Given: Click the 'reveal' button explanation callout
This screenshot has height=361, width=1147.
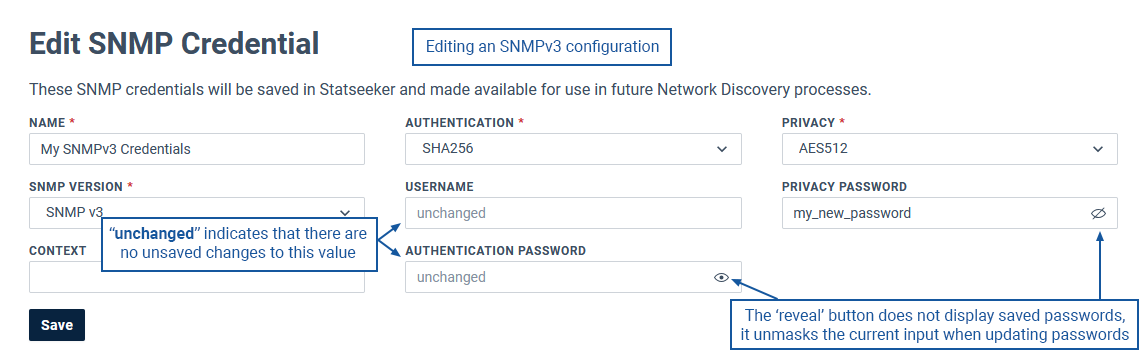Looking at the screenshot, I should (934, 324).
